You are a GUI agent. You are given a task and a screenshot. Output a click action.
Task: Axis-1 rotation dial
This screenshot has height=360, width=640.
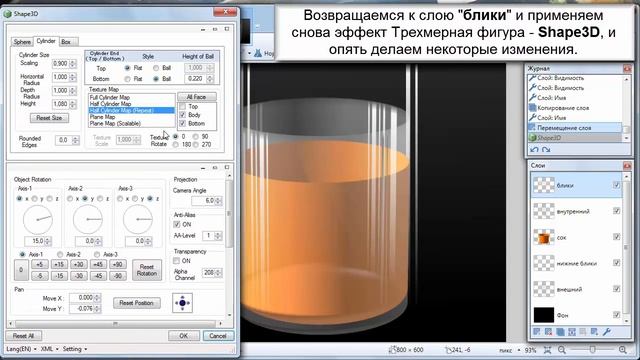(x=38, y=220)
